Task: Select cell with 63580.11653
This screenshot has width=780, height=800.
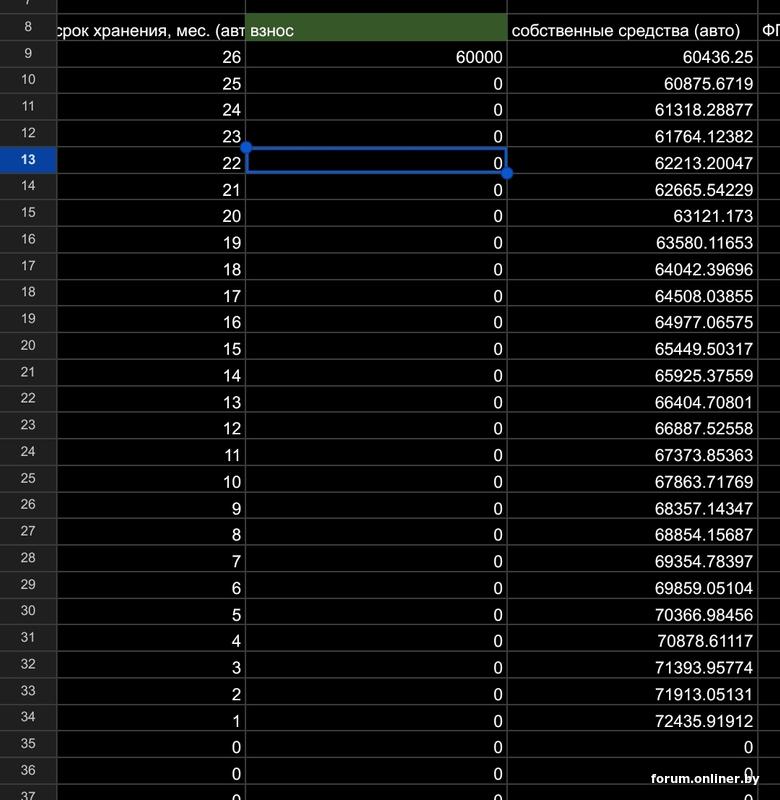Action: pyautogui.click(x=632, y=240)
